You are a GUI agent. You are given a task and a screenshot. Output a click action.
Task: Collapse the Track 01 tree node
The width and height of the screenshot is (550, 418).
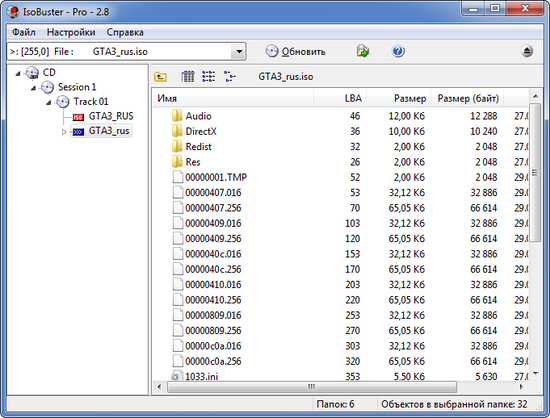(x=49, y=102)
